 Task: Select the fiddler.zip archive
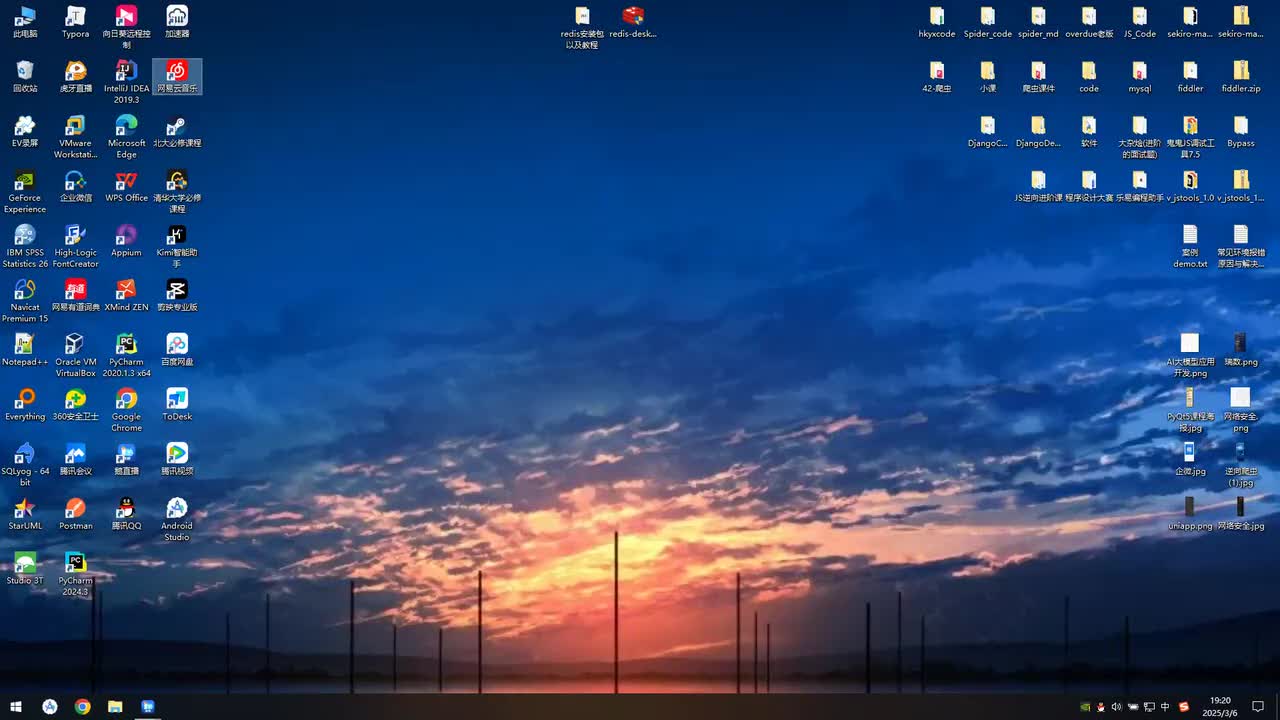point(1241,77)
